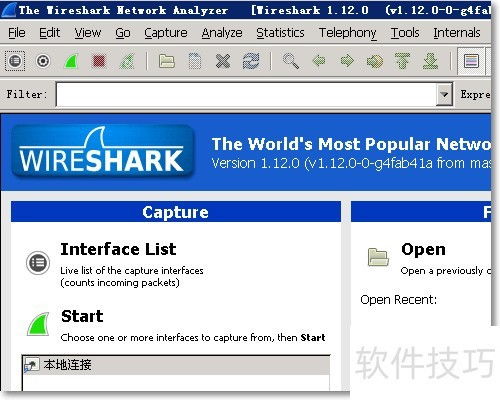Open the Analyze menu

tap(222, 33)
